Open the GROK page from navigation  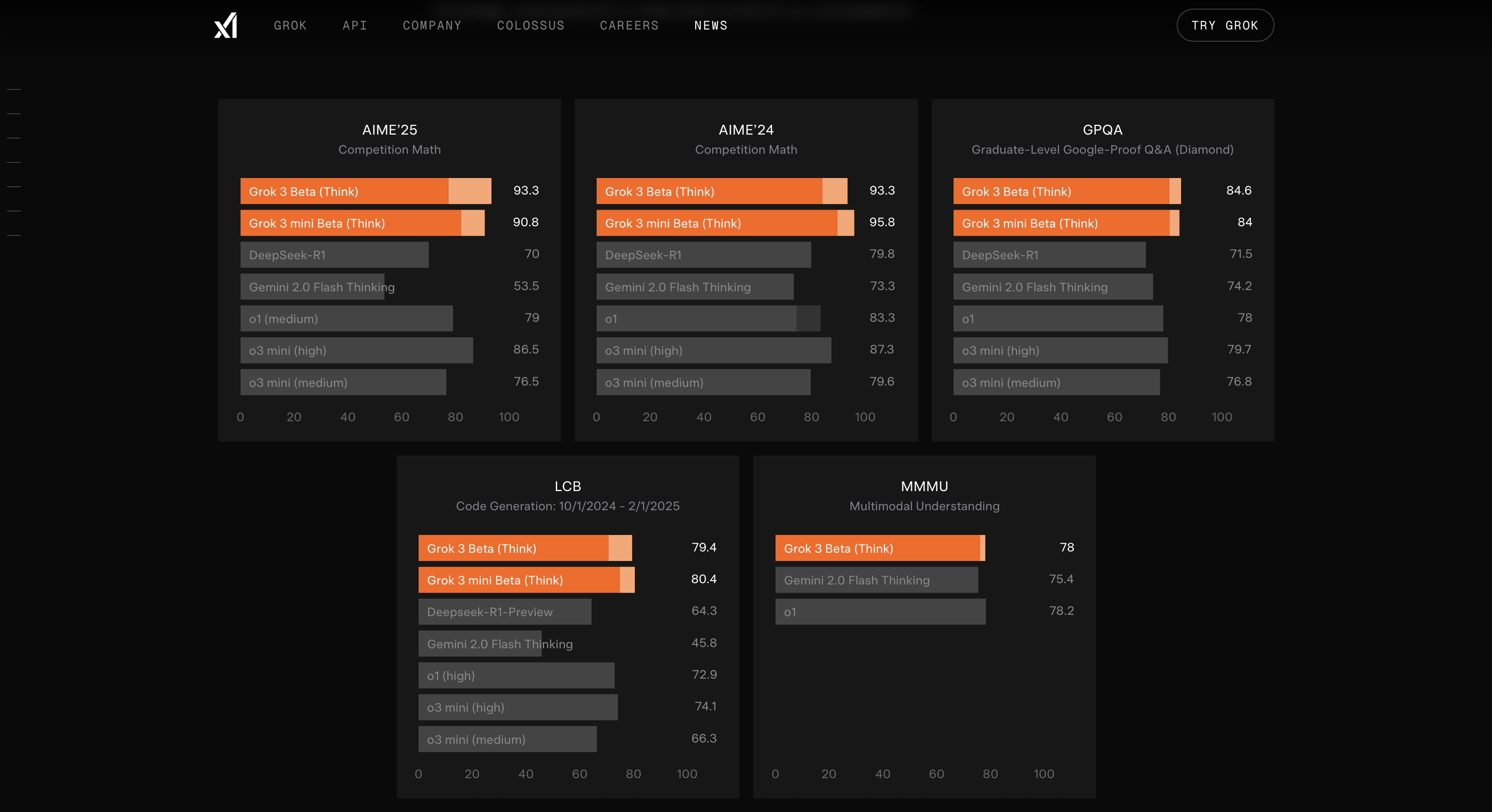[290, 25]
